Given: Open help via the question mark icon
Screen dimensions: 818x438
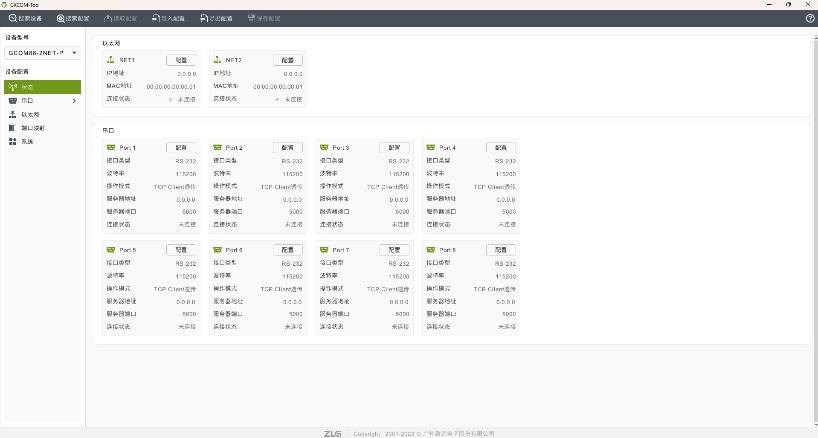Looking at the screenshot, I should point(809,18).
